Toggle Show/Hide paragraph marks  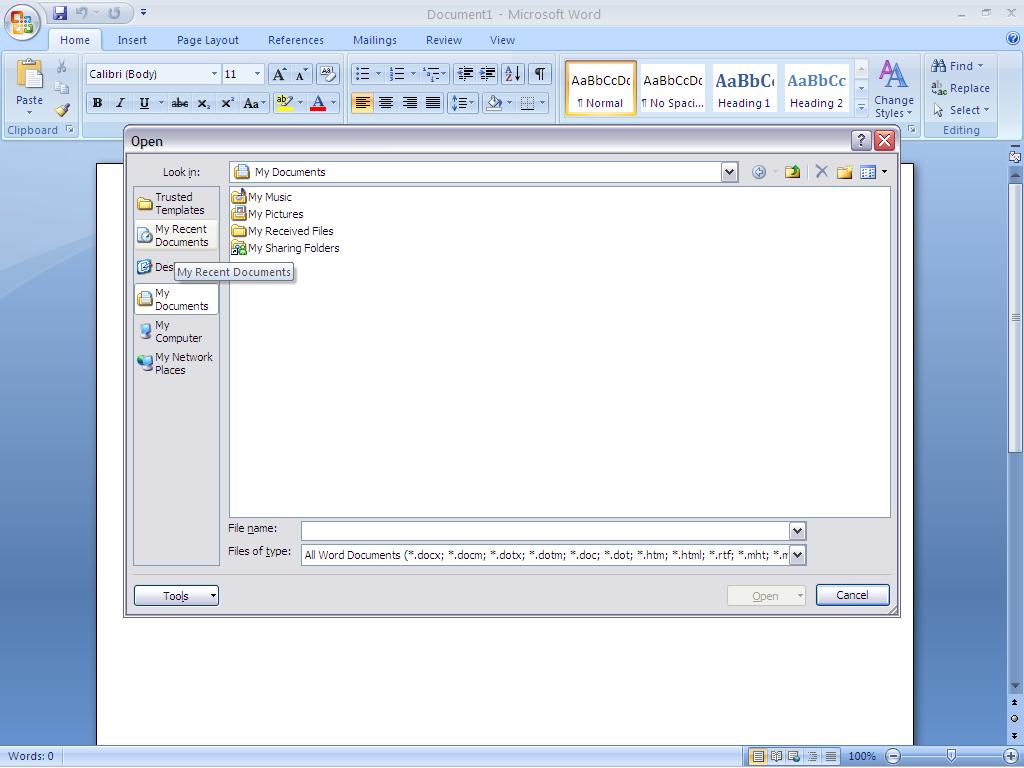click(x=539, y=73)
